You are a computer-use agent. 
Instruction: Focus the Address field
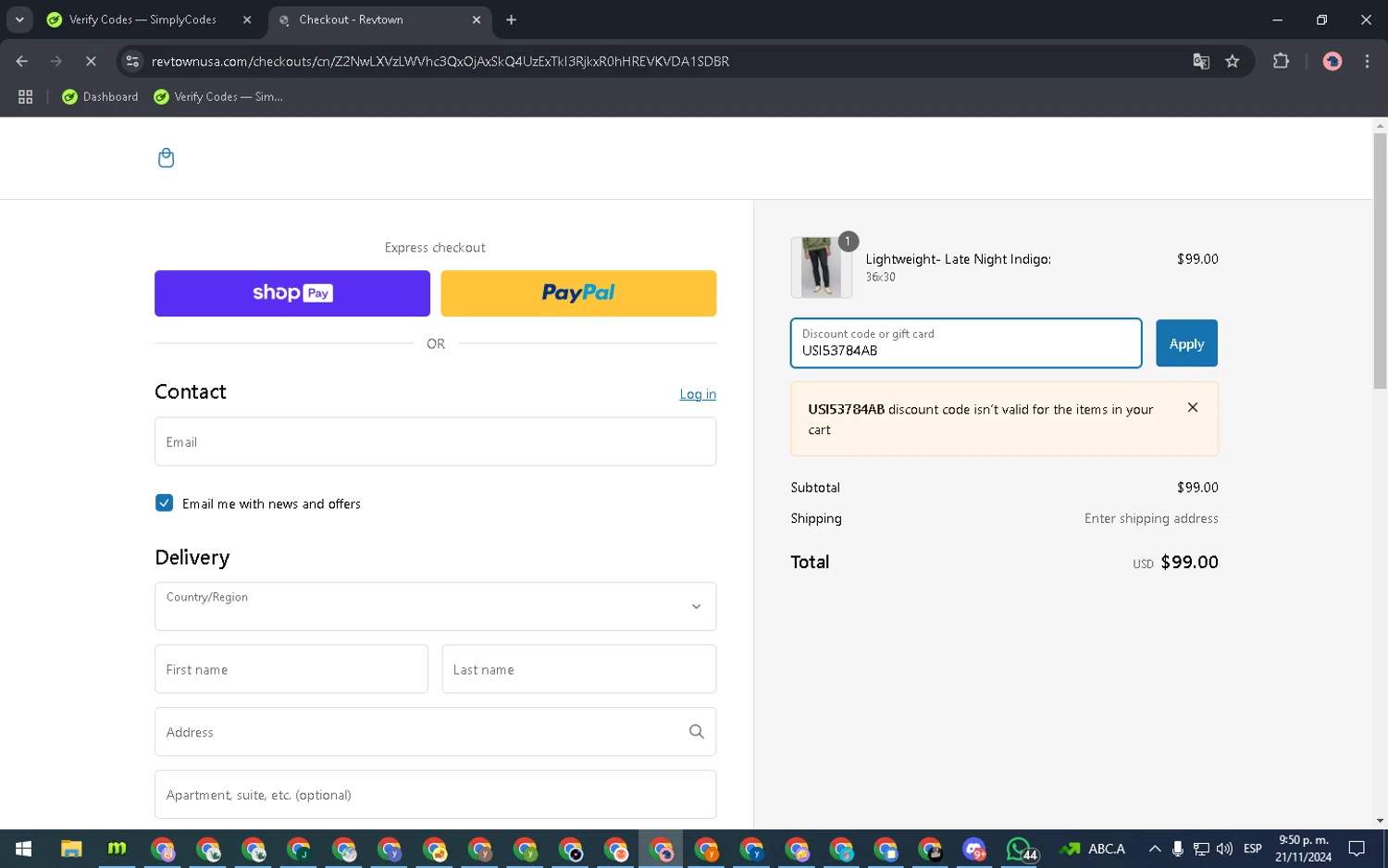[435, 732]
